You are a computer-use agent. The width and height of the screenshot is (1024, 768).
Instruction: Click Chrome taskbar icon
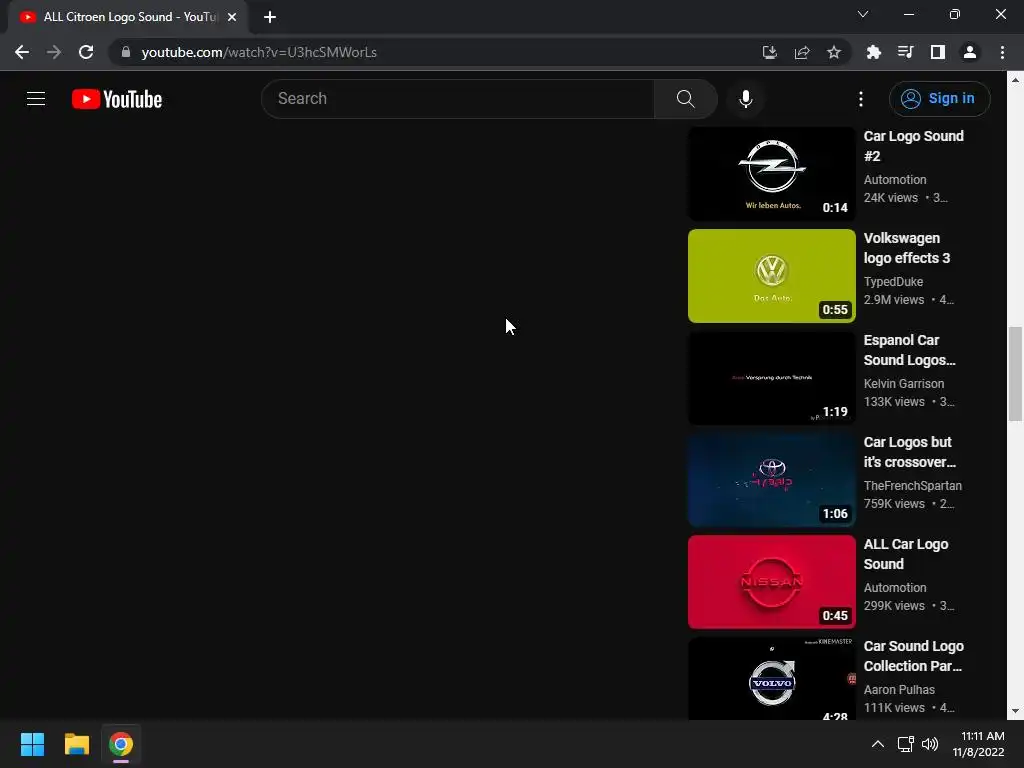coord(121,744)
